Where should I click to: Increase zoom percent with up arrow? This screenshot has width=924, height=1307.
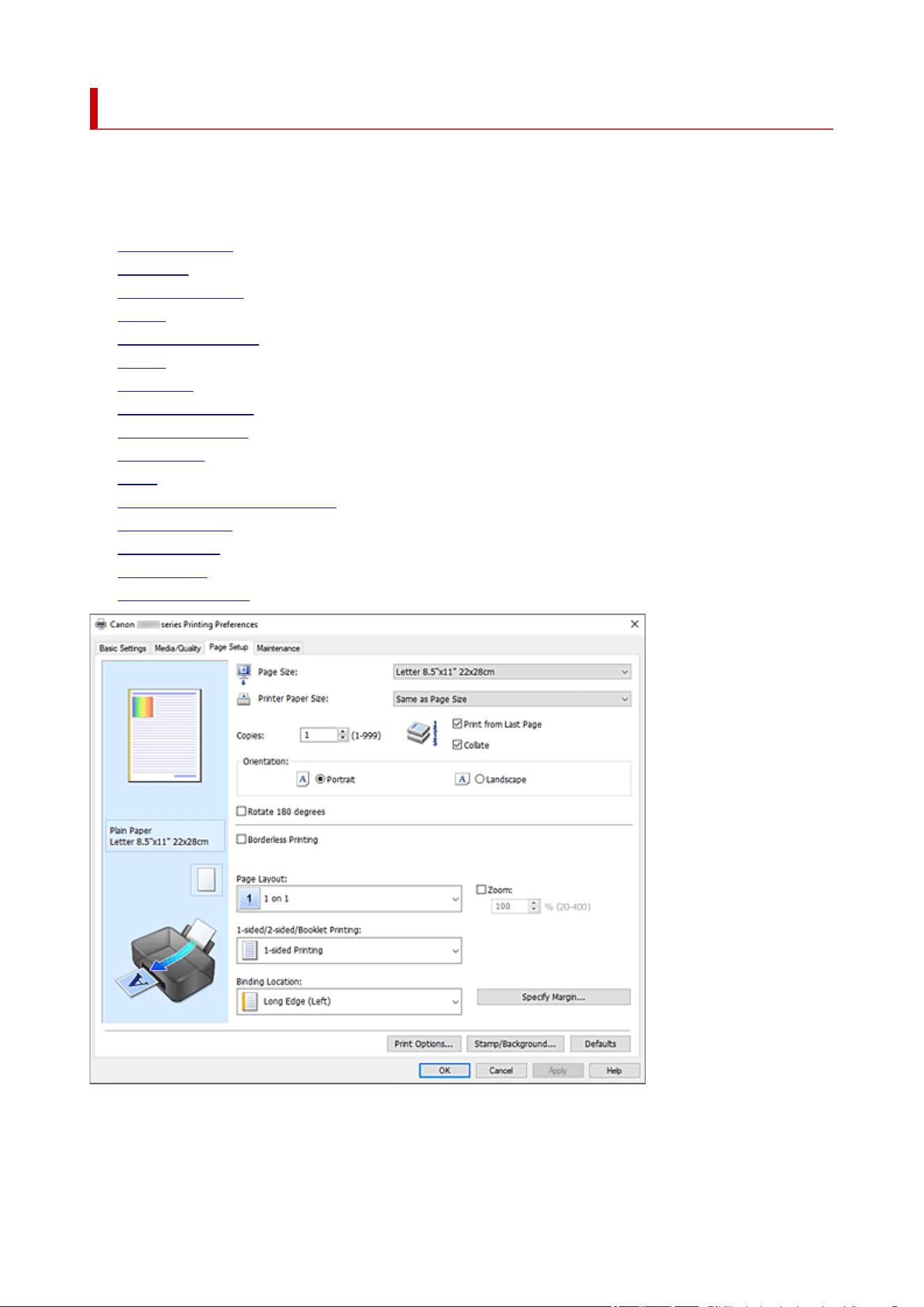534,903
